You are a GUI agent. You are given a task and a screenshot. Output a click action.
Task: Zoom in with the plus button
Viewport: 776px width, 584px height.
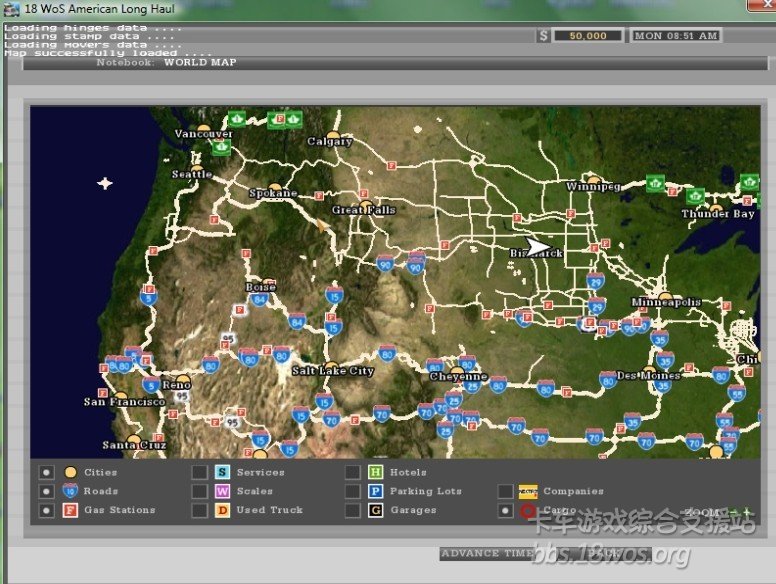(x=745, y=512)
